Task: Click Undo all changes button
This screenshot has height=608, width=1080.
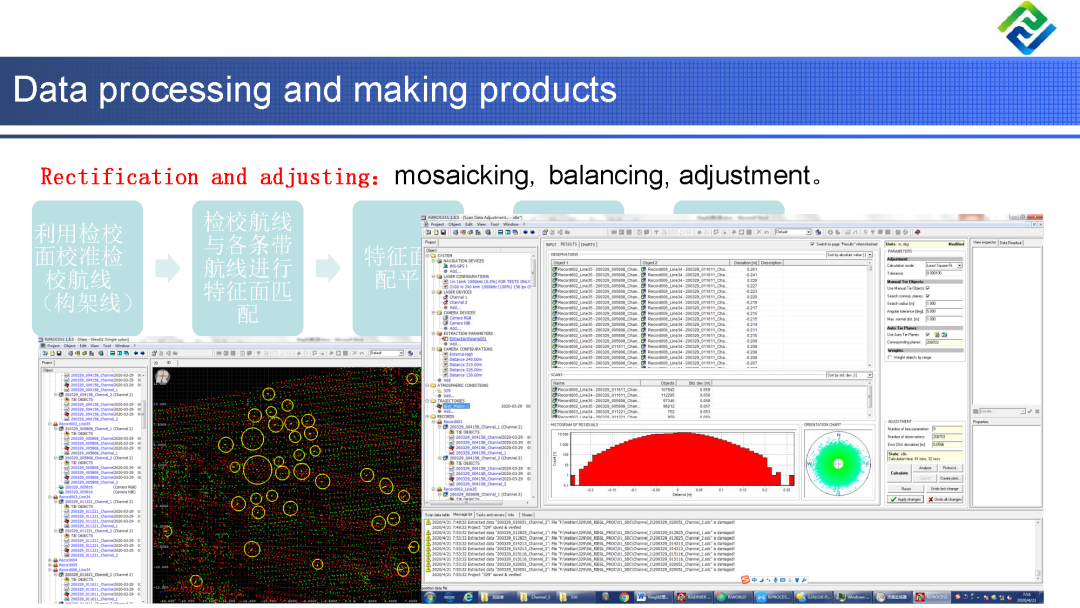Action: coord(945,499)
